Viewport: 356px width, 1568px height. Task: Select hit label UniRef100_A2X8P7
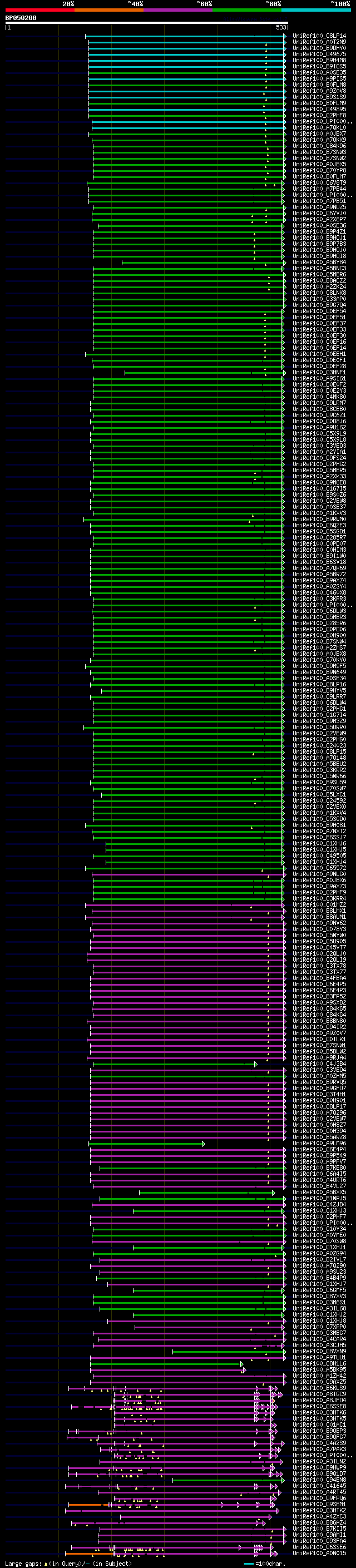[x=319, y=220]
